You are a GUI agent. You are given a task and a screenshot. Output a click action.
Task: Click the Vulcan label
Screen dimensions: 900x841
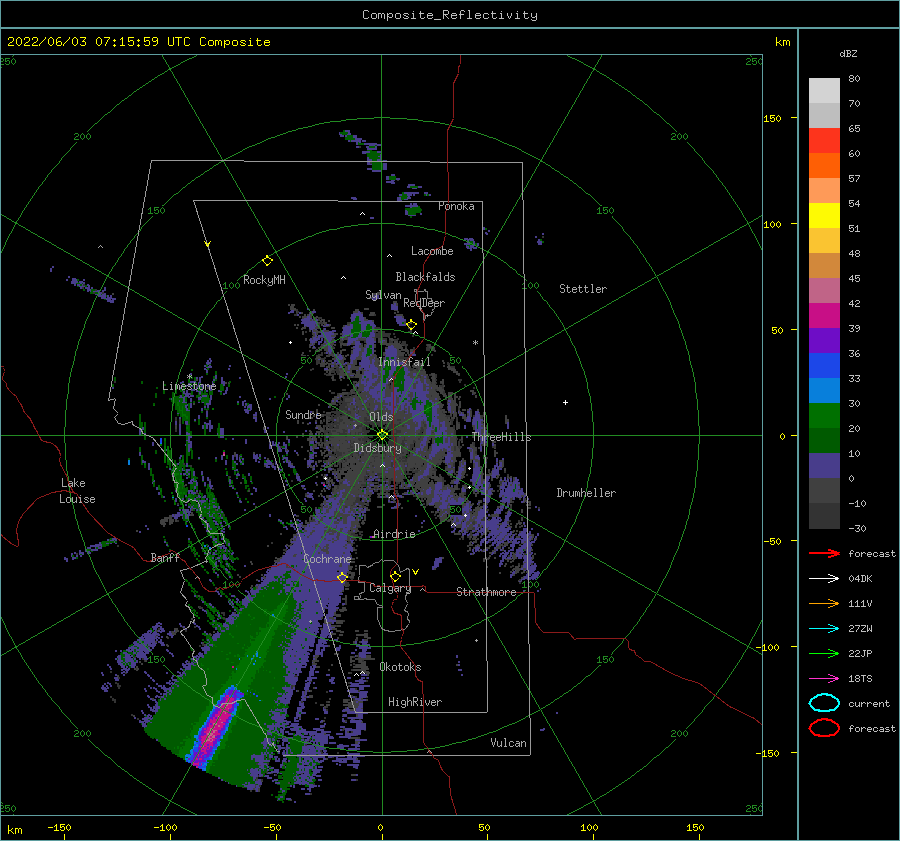(508, 743)
